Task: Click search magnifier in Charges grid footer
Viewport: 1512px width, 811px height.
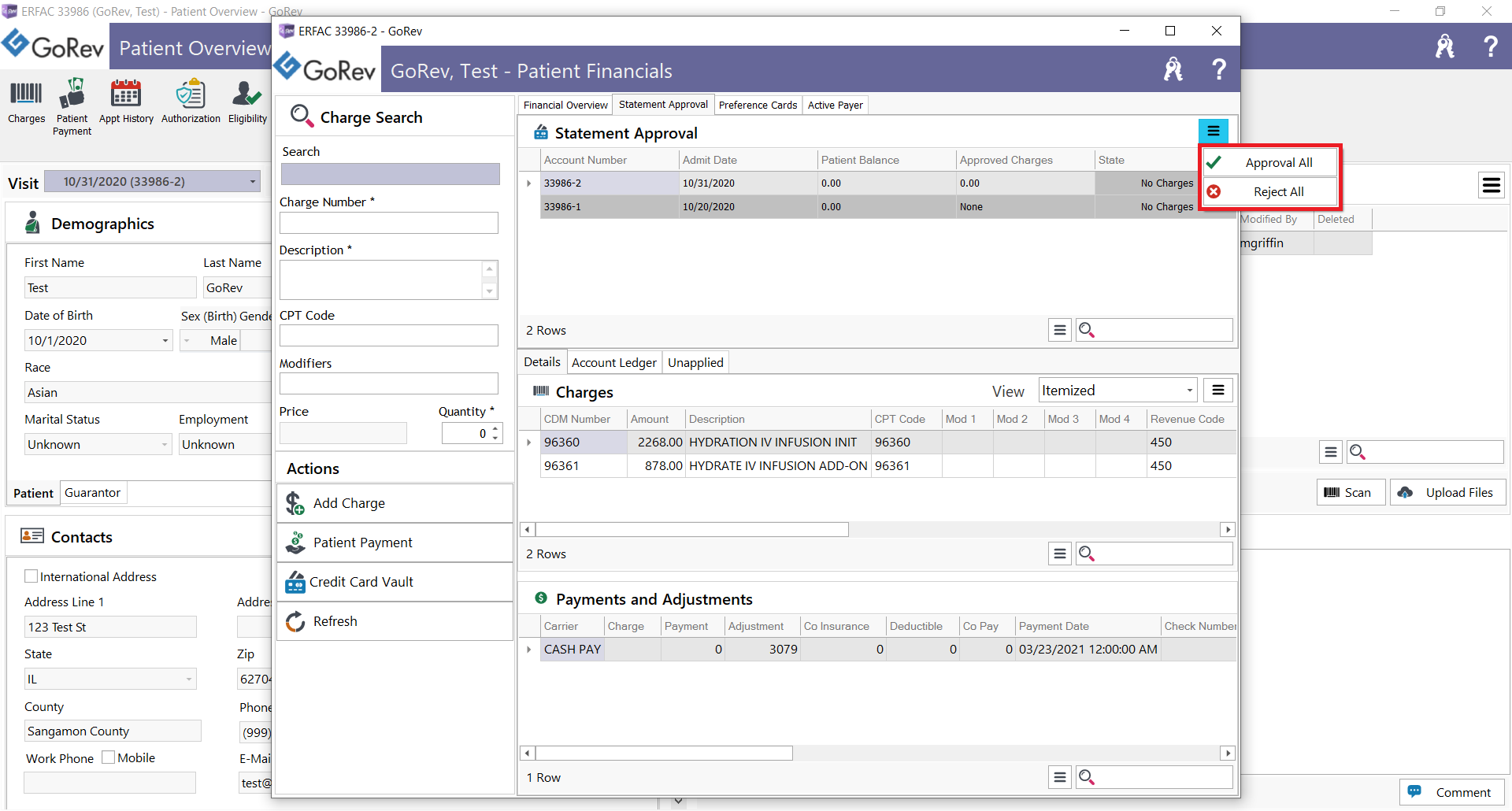Action: tap(1087, 554)
